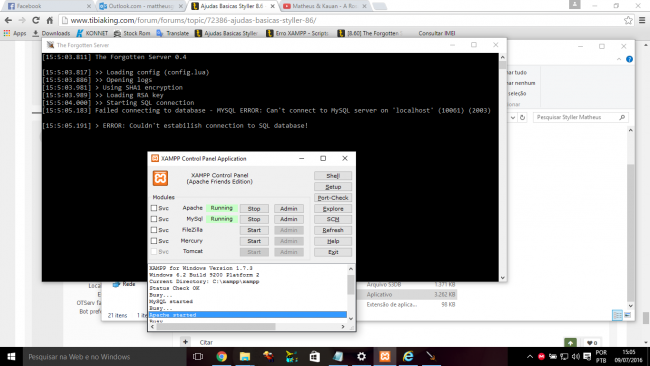Click the XAMPP log vertical scrollbar thumb
650x366 pixels.
tap(351, 284)
